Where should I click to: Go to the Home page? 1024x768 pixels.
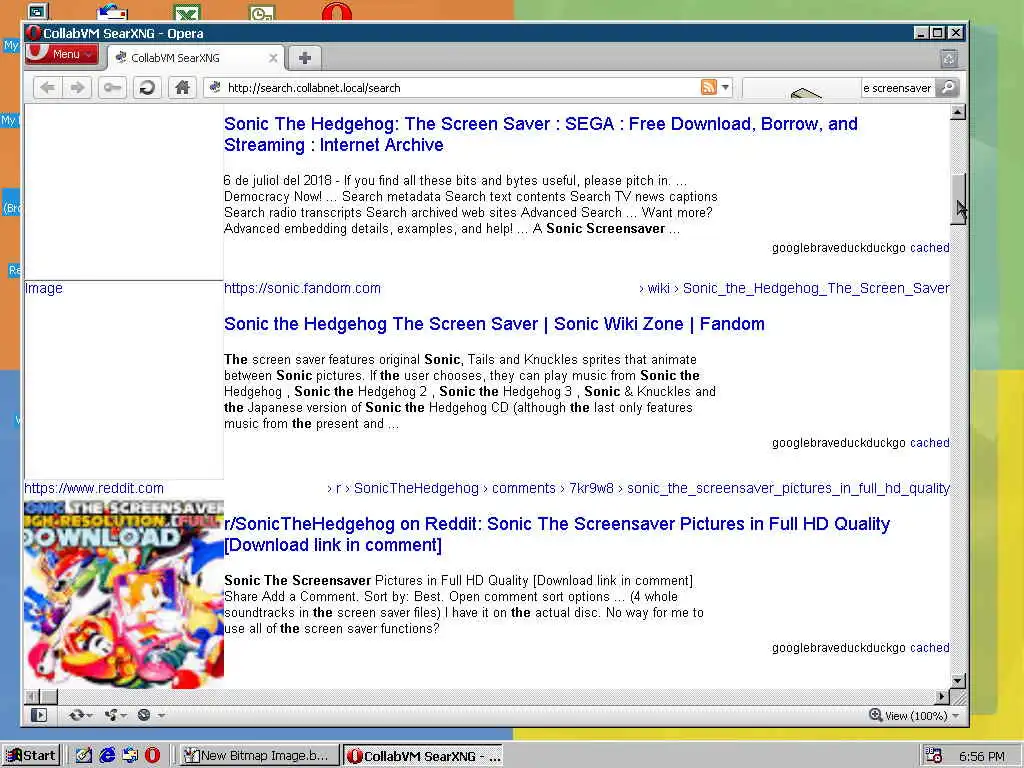click(x=182, y=88)
